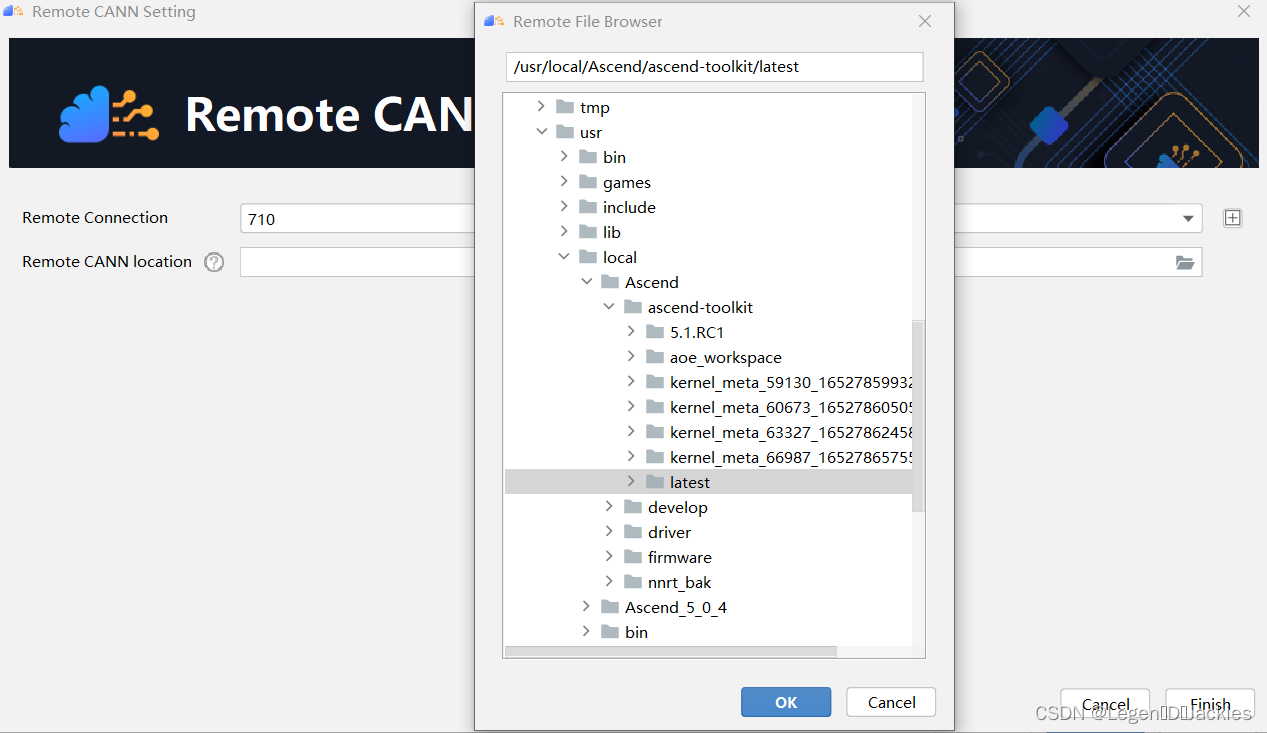Click the folder icon beside games
The image size is (1267, 733).
click(588, 182)
